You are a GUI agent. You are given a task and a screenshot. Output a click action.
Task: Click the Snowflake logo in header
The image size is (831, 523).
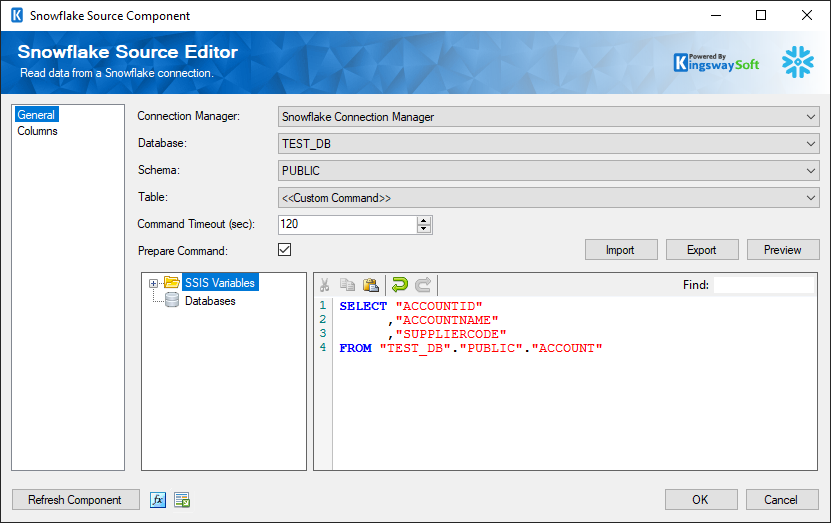[798, 62]
